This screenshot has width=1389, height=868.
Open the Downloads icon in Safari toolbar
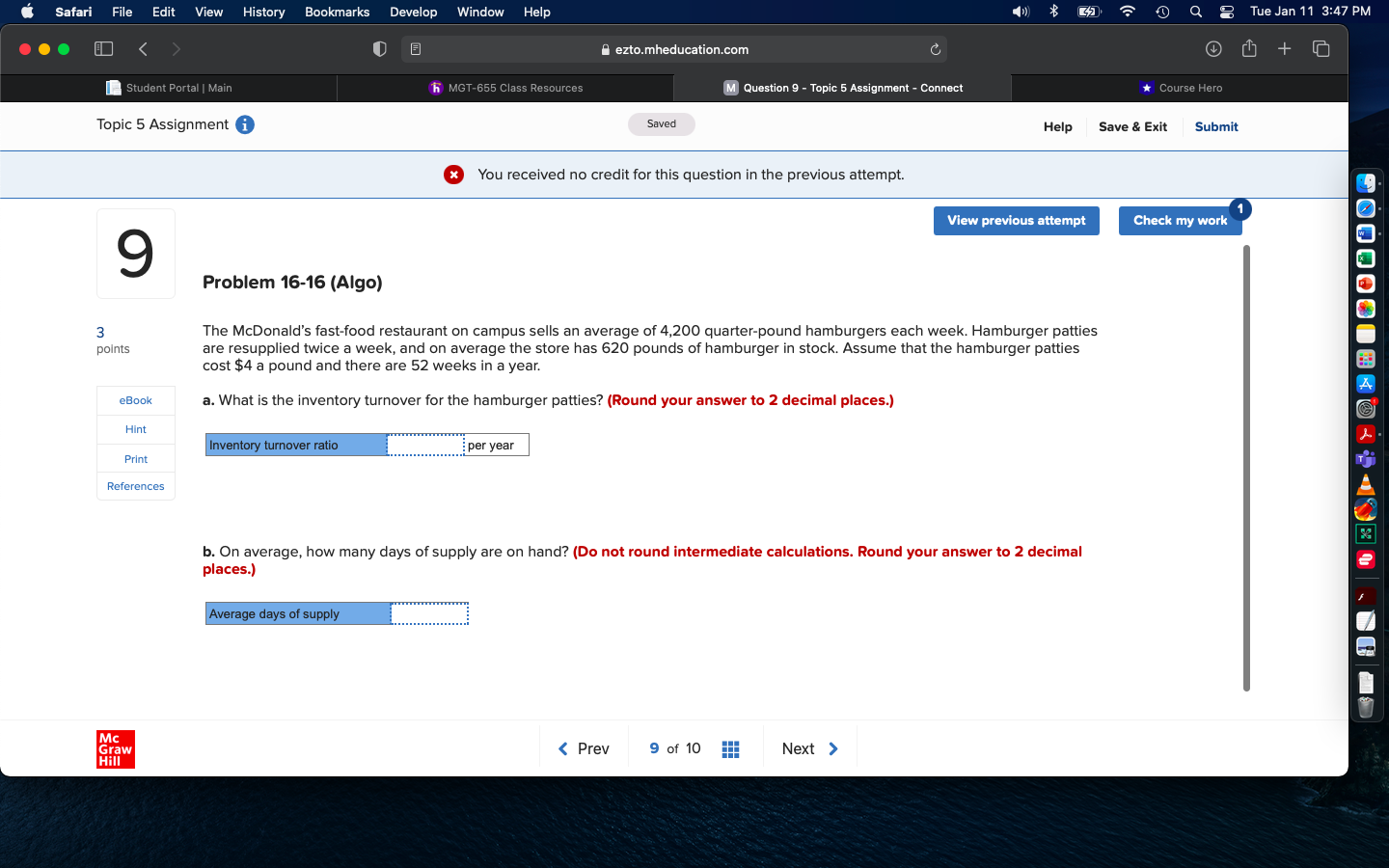click(1212, 48)
